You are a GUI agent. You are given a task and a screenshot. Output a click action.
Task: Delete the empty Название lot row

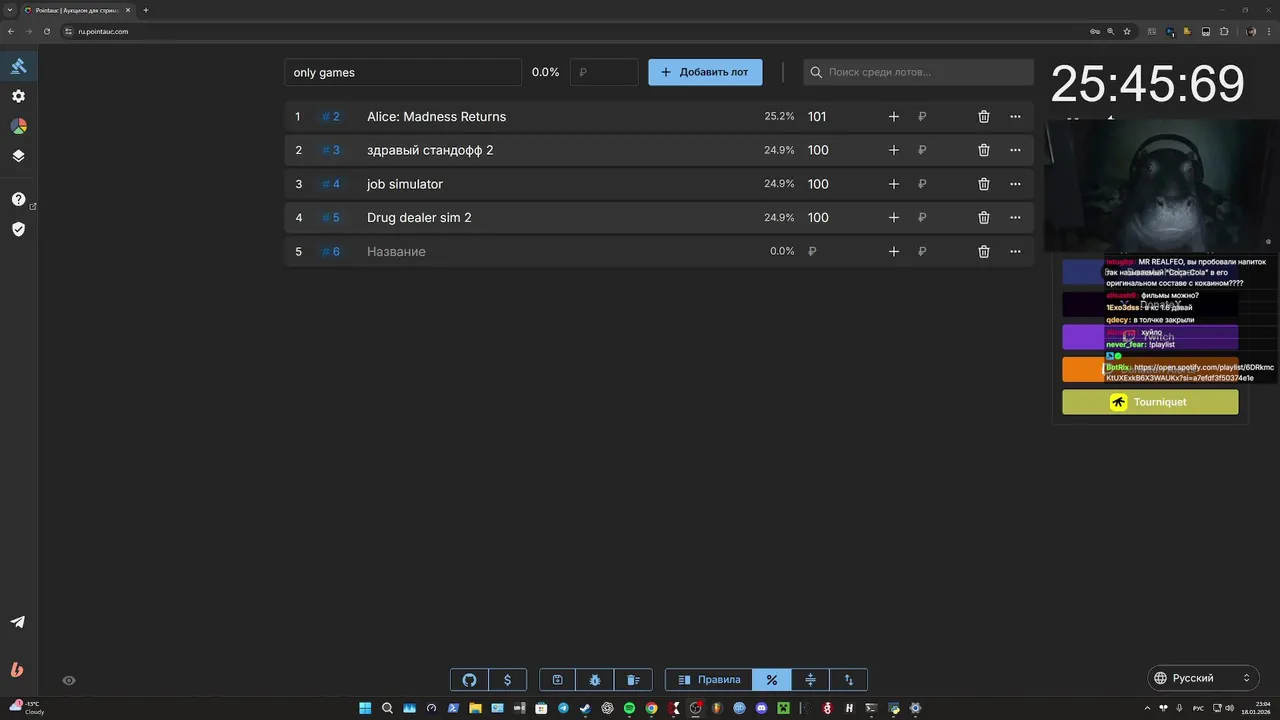coord(984,252)
